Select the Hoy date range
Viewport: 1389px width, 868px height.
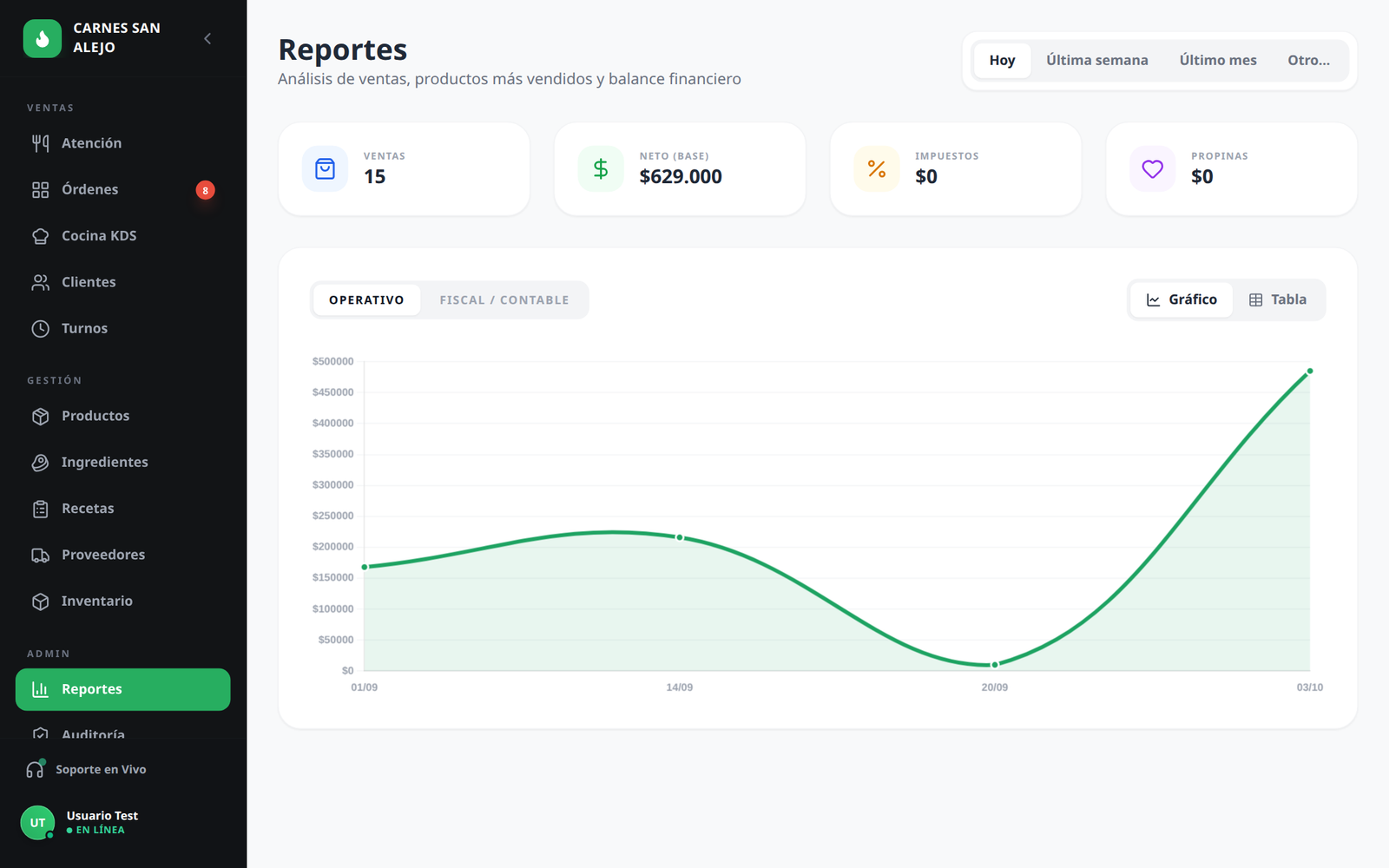[1002, 61]
